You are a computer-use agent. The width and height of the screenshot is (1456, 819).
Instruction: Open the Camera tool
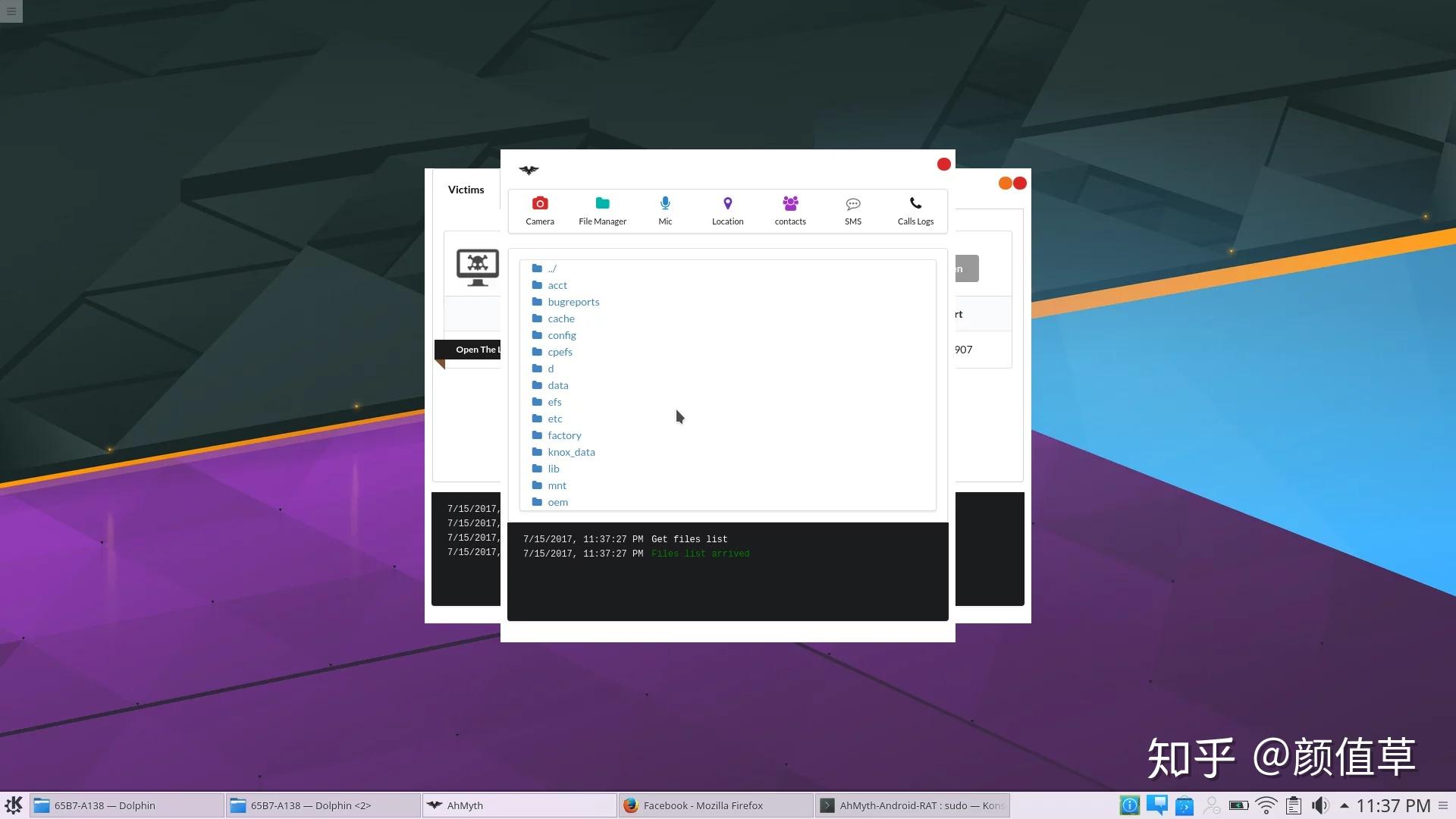pos(540,210)
